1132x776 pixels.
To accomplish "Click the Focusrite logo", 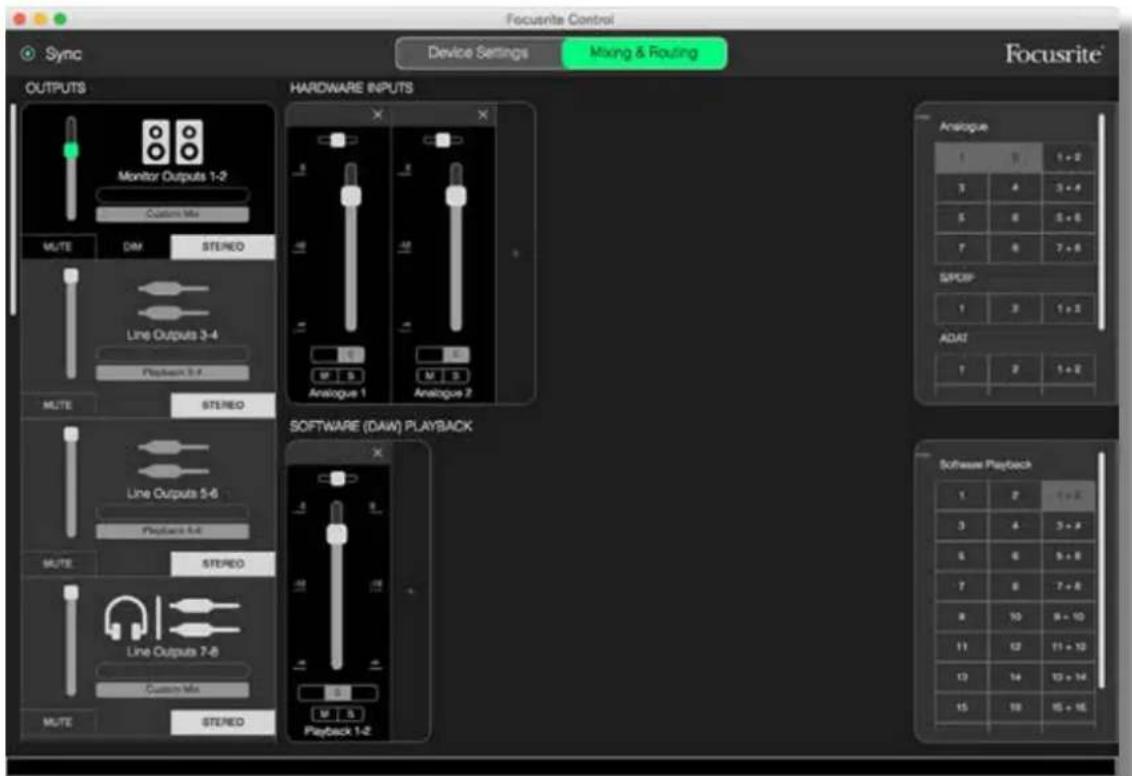I will [x=1054, y=54].
